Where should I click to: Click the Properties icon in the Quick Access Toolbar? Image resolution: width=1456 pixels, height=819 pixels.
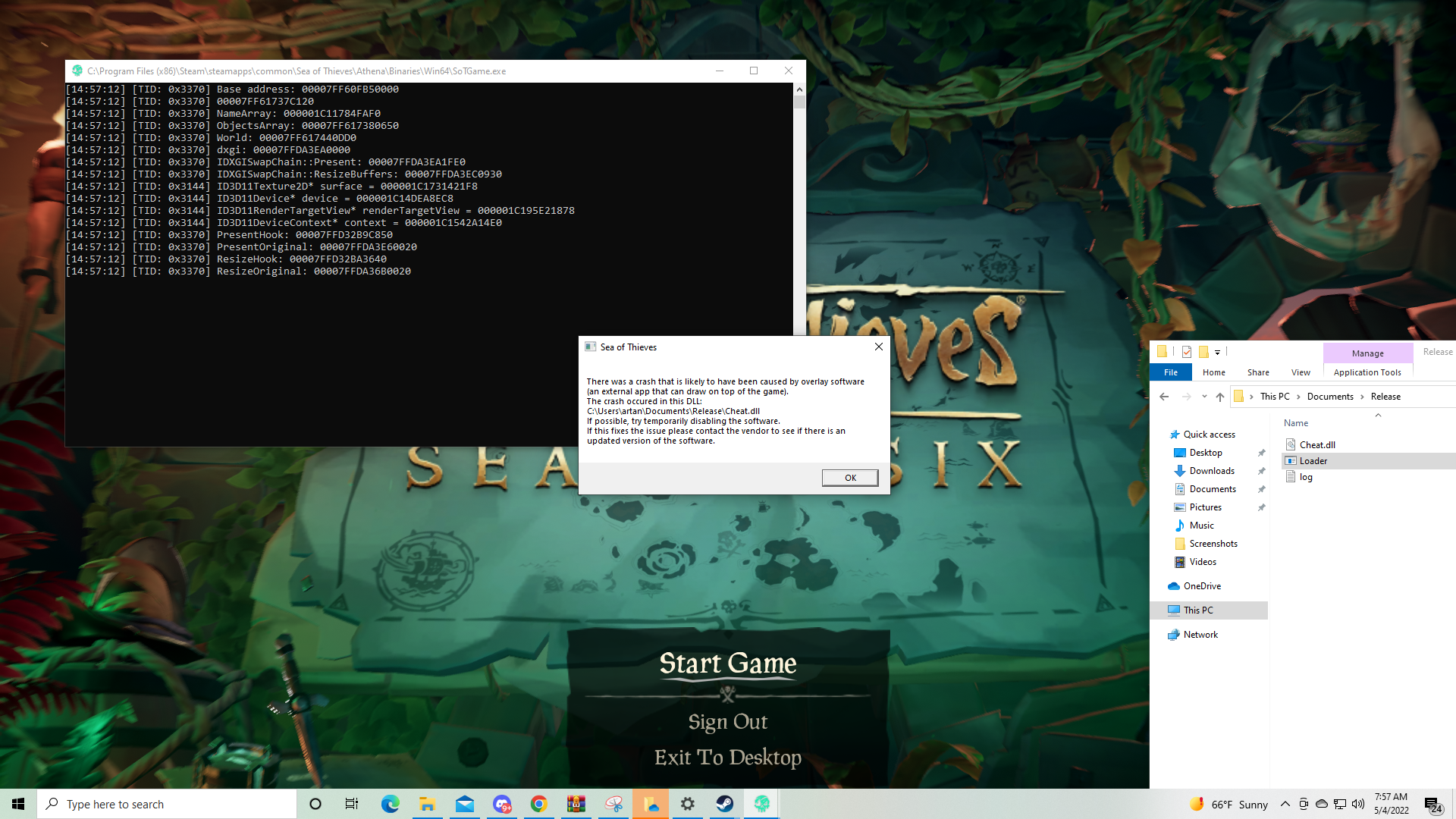1187,352
